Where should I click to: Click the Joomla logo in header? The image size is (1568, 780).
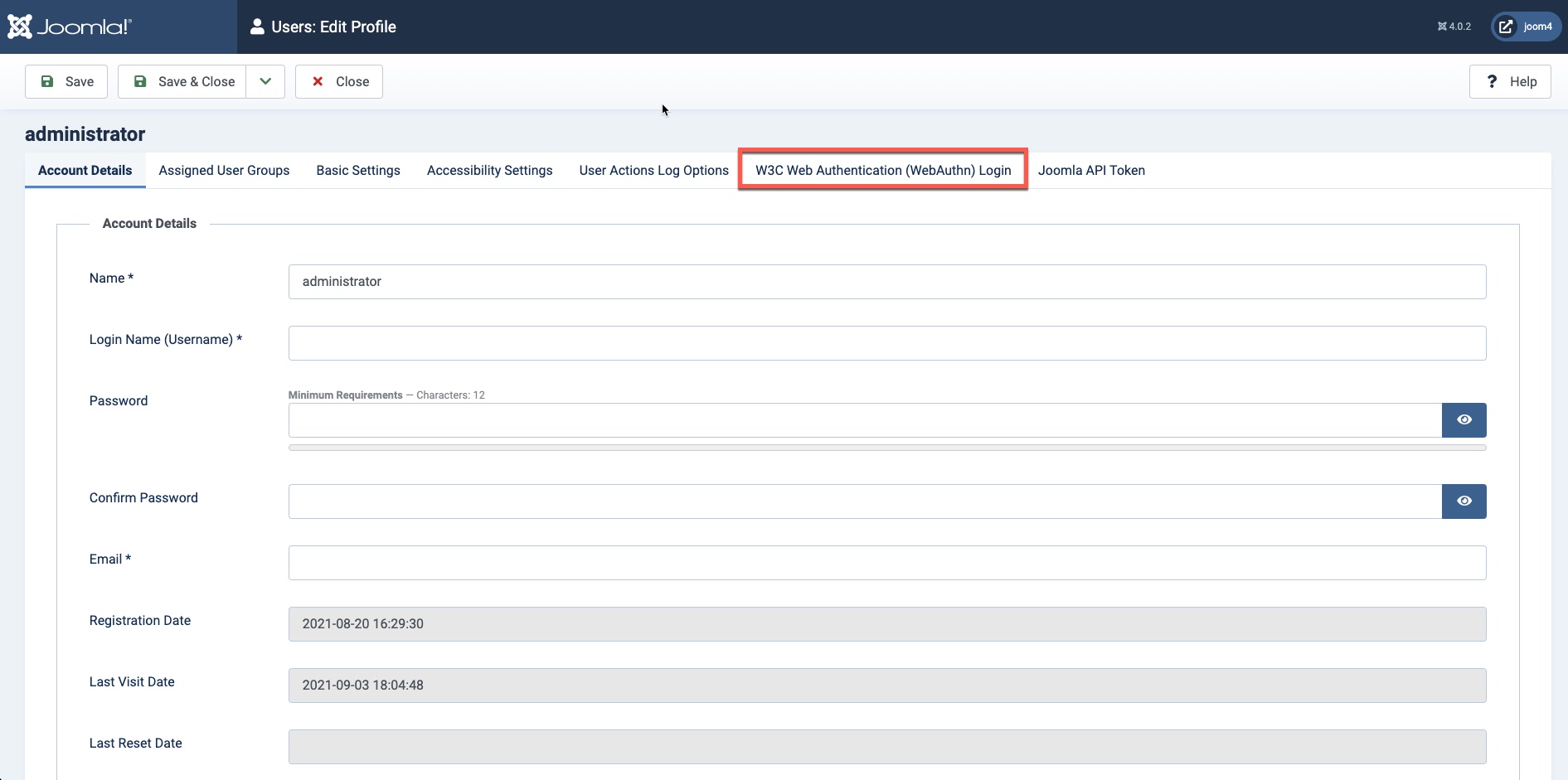click(70, 27)
